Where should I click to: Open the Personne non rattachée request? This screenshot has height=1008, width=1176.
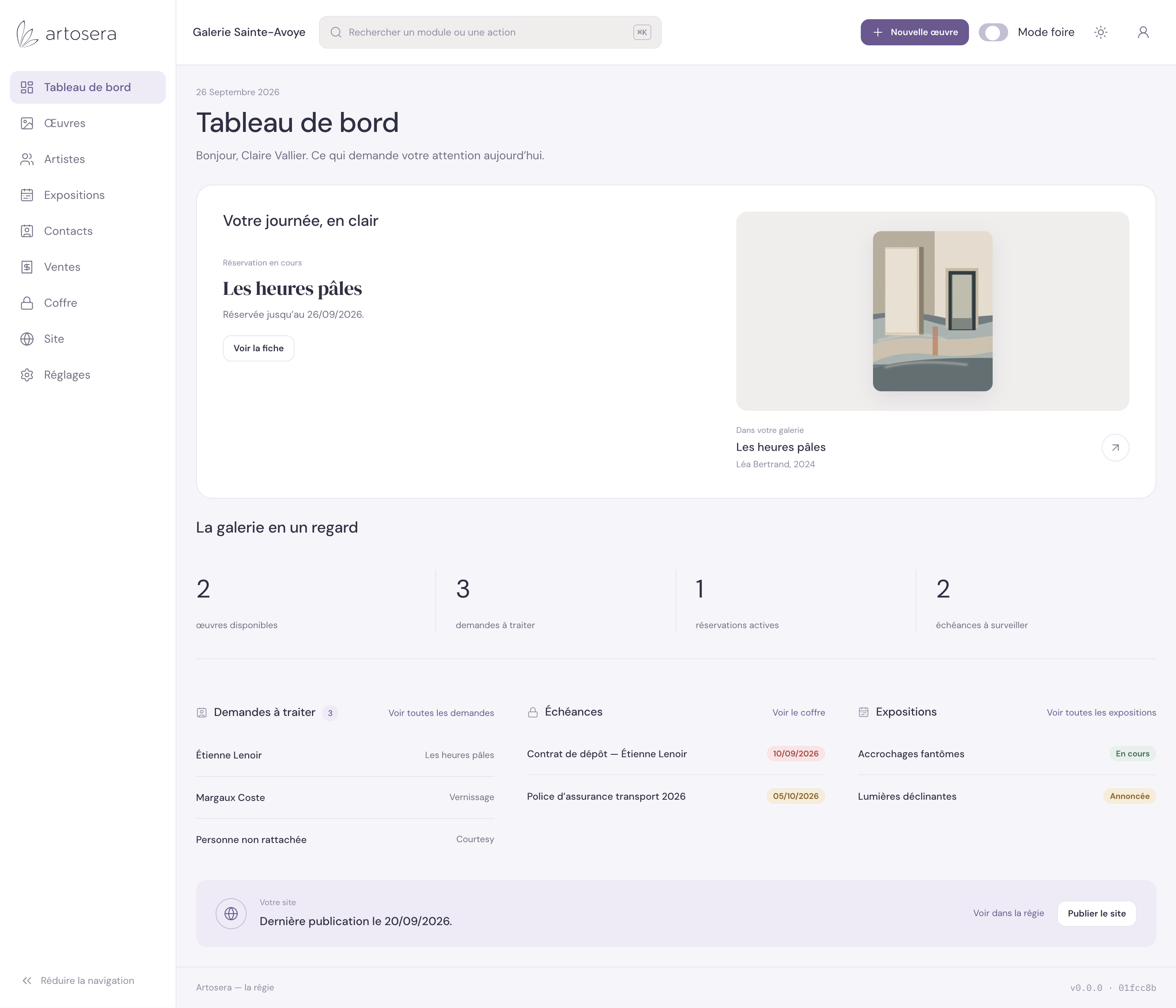coord(345,839)
